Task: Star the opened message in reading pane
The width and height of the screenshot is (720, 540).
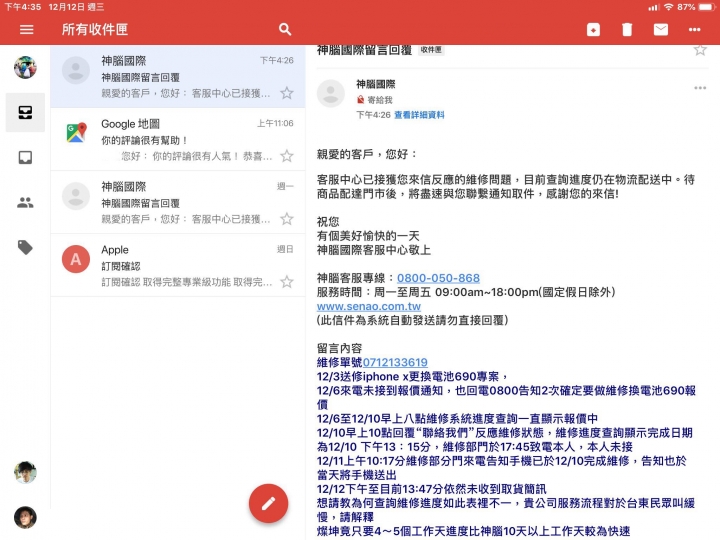Action: (700, 50)
